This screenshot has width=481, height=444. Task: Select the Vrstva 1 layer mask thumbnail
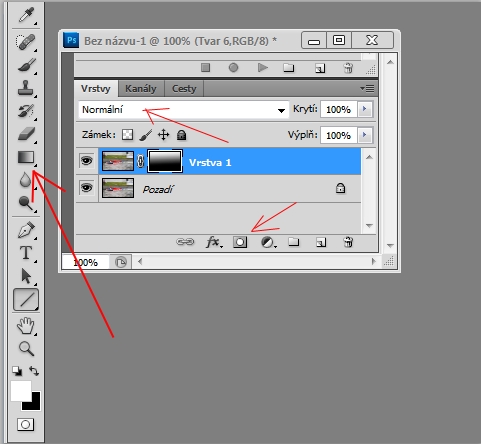point(165,161)
